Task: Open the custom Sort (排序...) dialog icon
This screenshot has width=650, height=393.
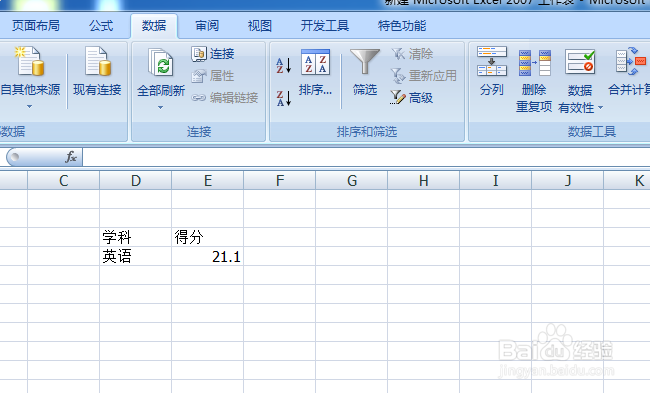Action: [315, 62]
